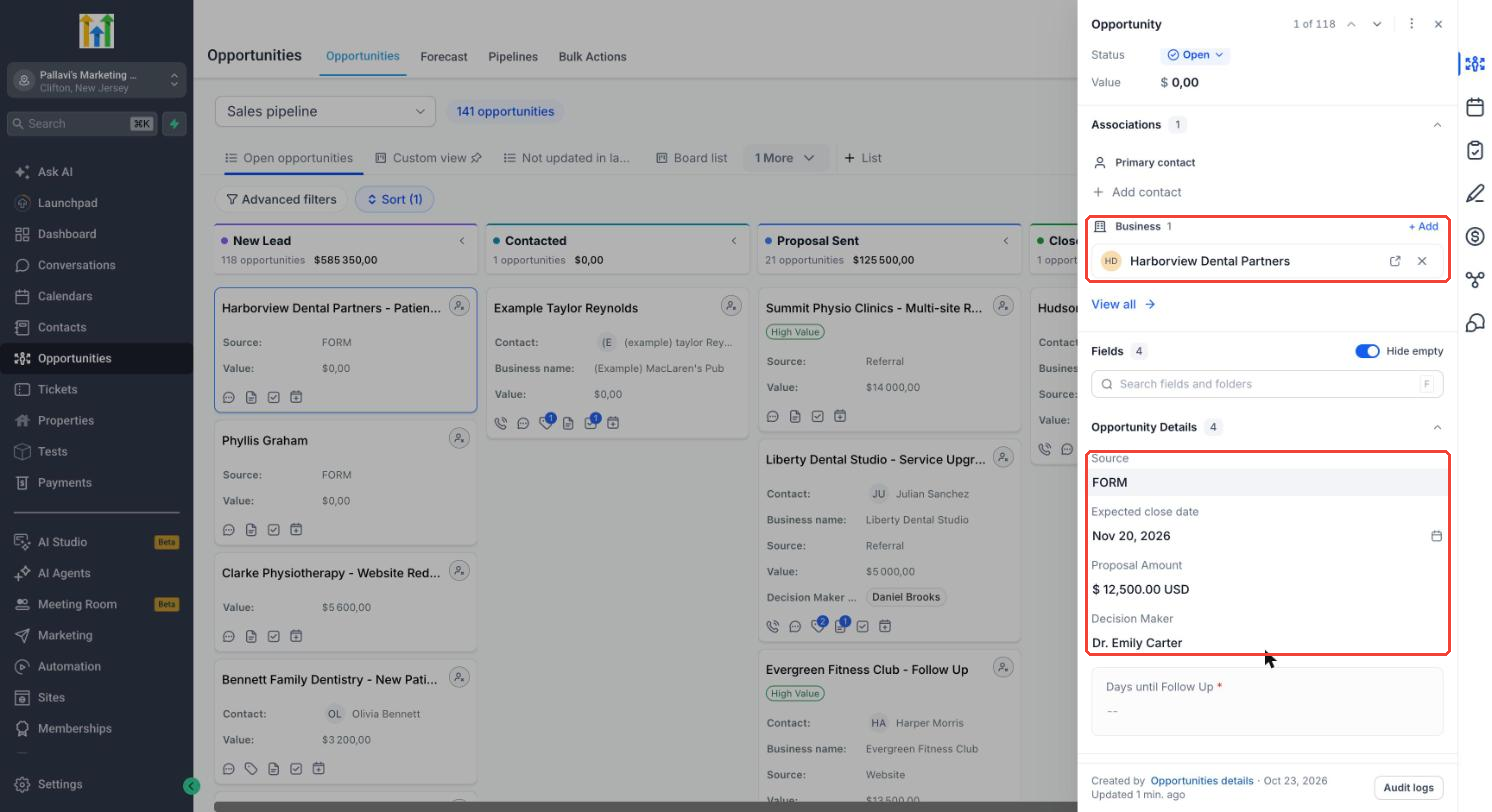Open the phone icon on Example Taylor Reynolds card
Viewport: 1492px width, 812px height.
click(501, 423)
